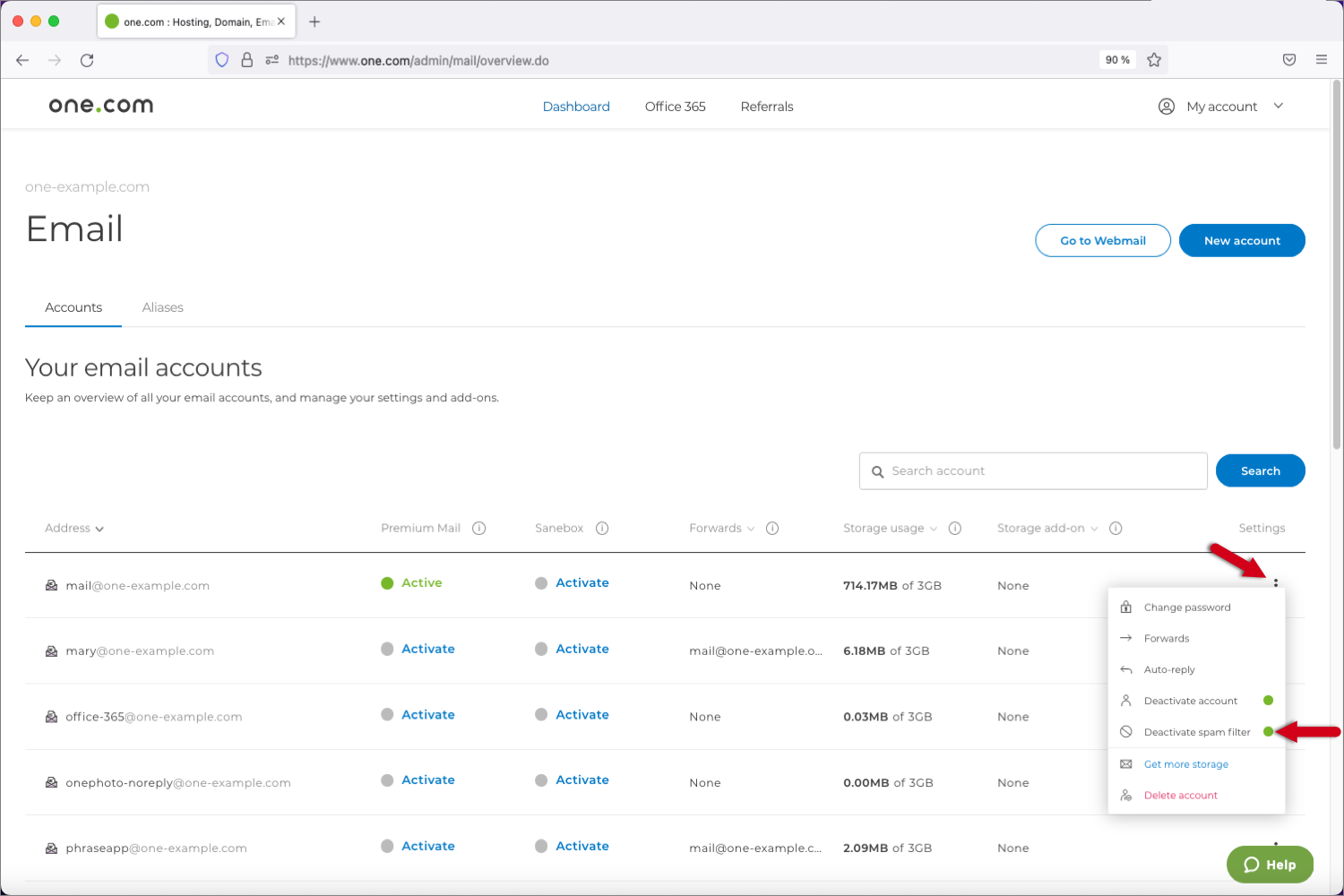Toggle the Deactivate spam filter green switch
Image resolution: width=1344 pixels, height=896 pixels.
tap(1268, 732)
